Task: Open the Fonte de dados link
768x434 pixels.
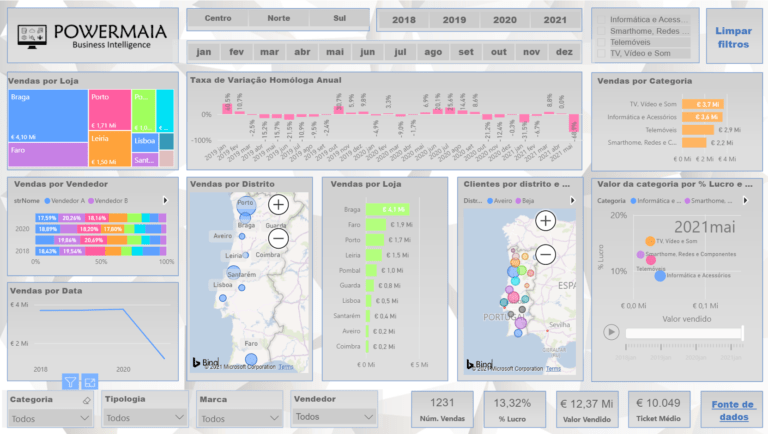Action: pyautogui.click(x=733, y=410)
